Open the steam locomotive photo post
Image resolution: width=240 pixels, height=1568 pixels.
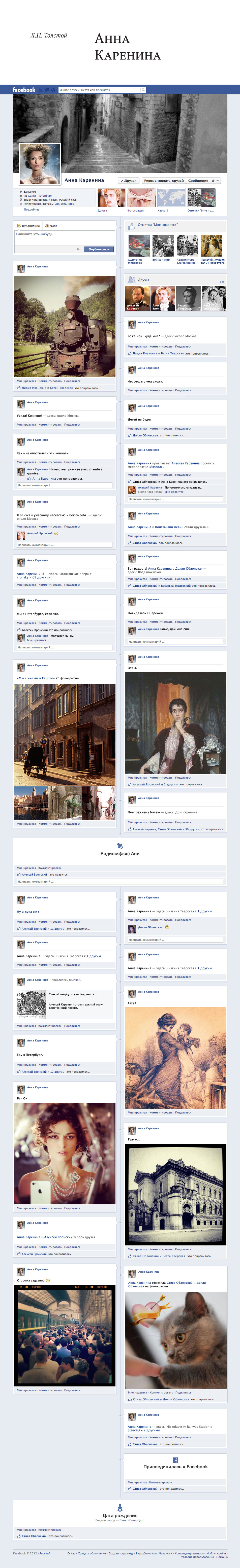pyautogui.click(x=65, y=326)
